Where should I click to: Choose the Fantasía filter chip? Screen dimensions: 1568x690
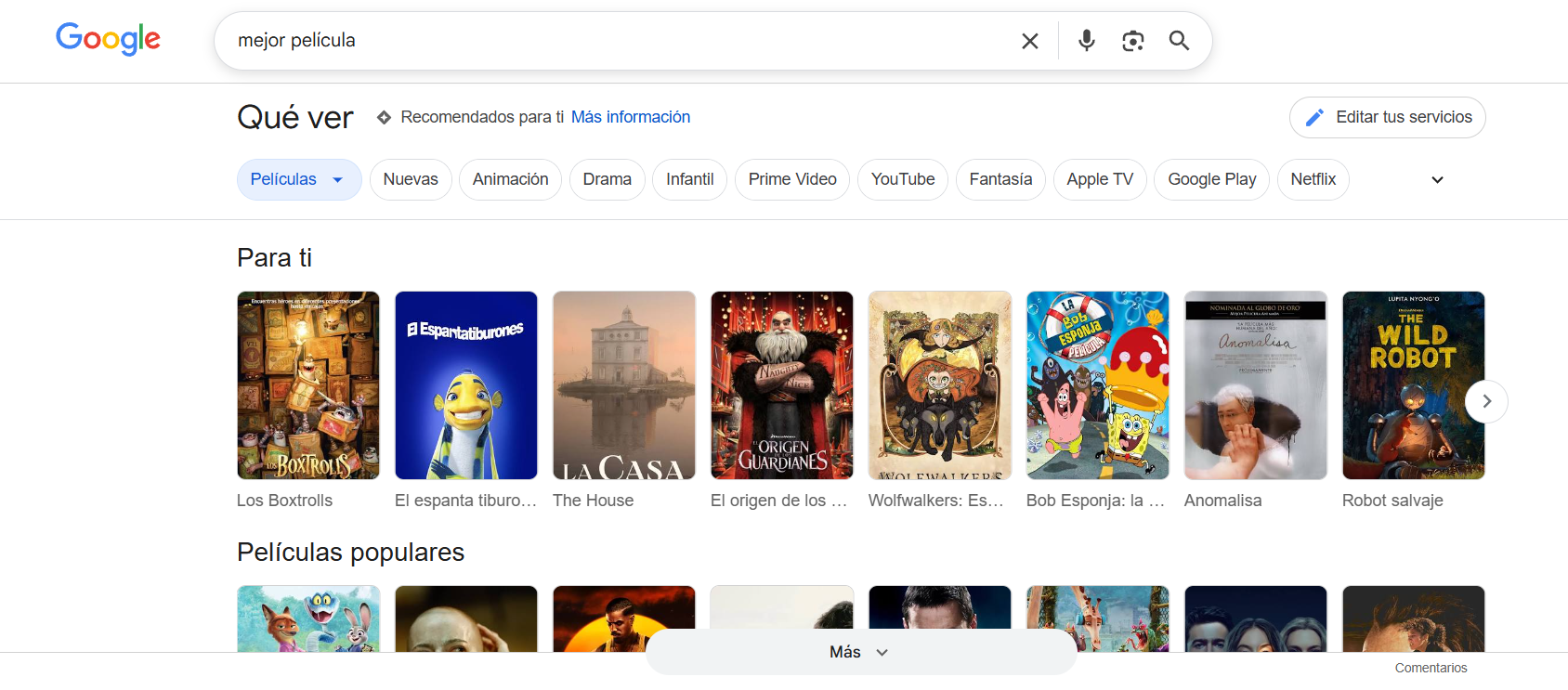point(1000,179)
